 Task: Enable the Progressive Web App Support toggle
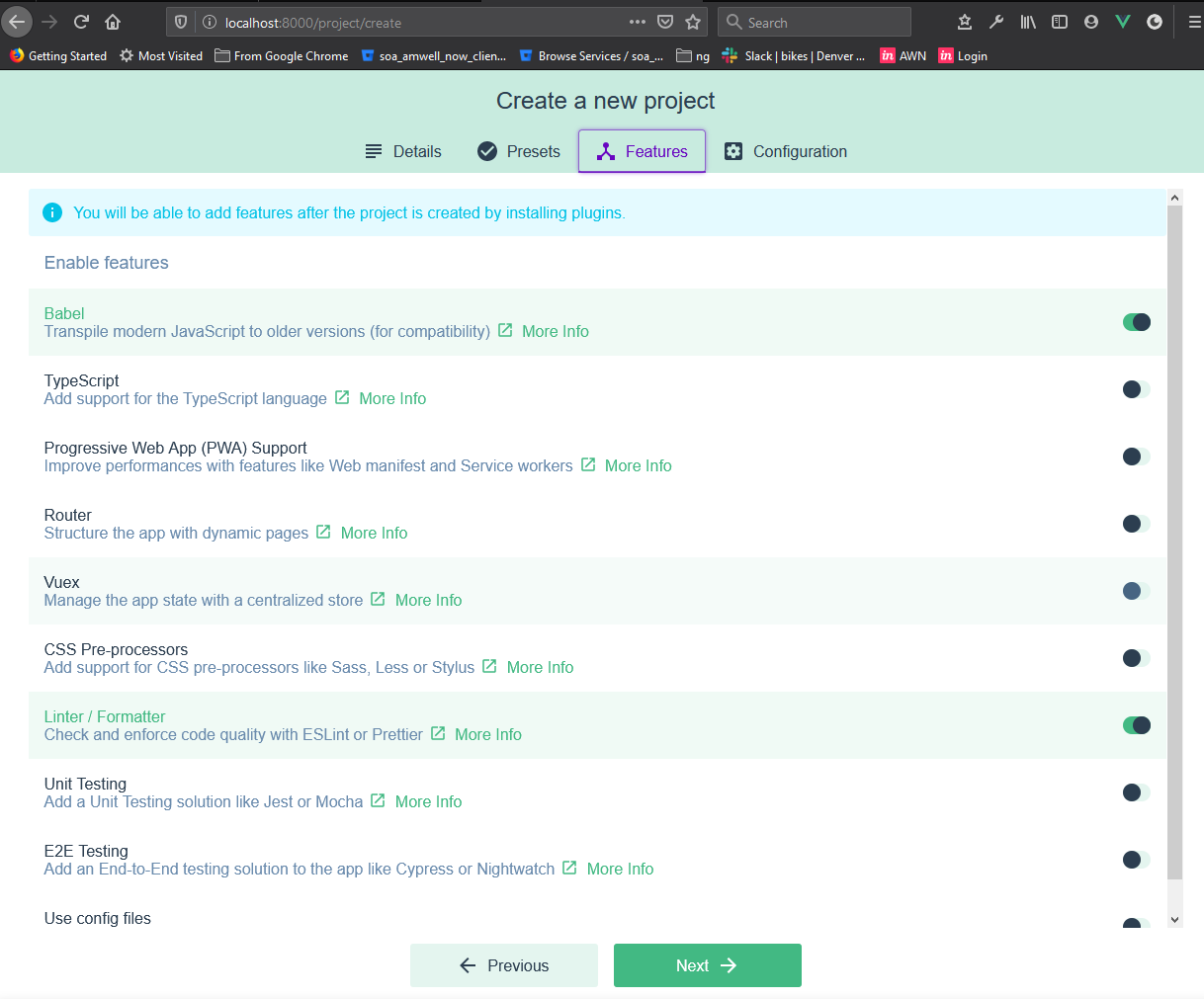click(x=1137, y=457)
